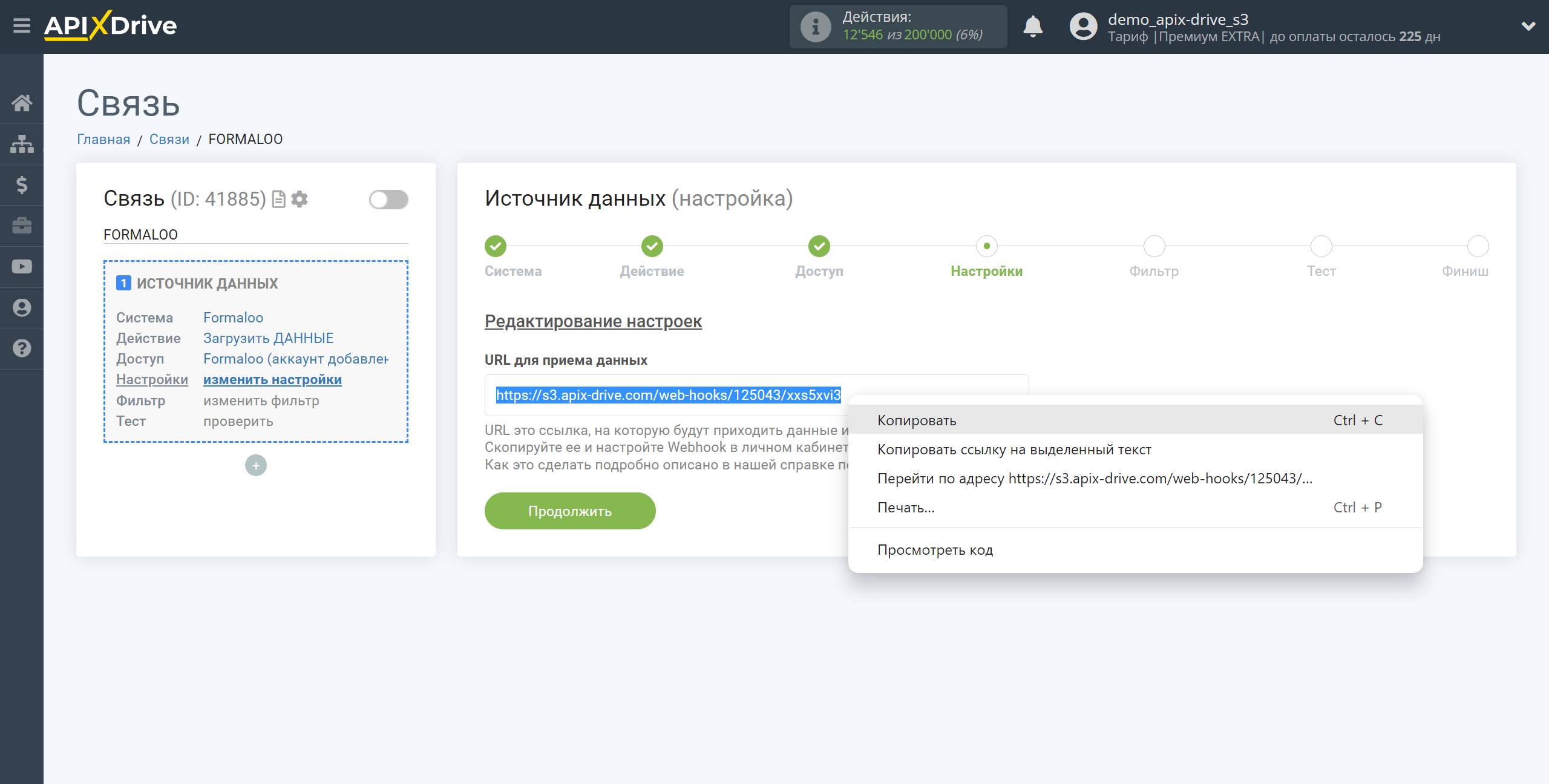Click the Фильтр step circle
This screenshot has width=1549, height=784.
pyautogui.click(x=1154, y=246)
